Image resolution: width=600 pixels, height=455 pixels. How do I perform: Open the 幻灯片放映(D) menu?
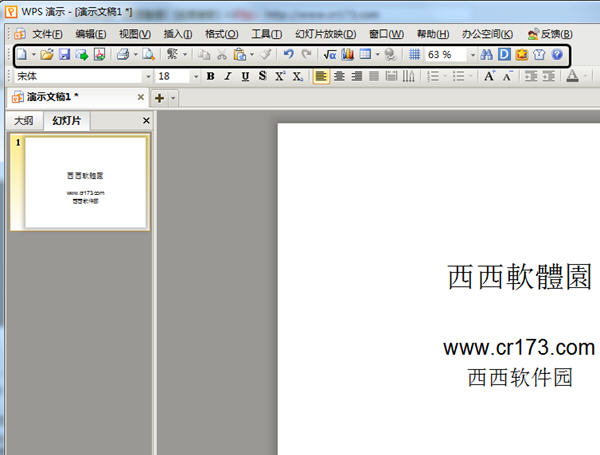point(326,34)
